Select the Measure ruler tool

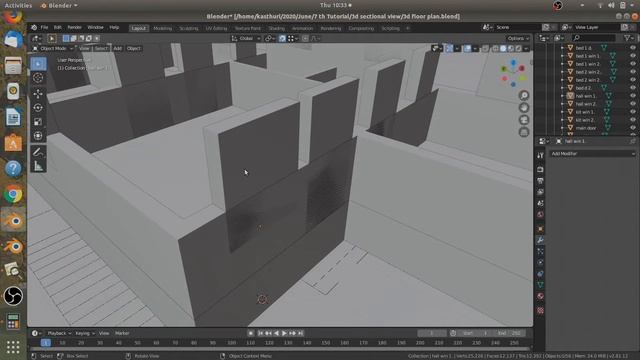coord(38,166)
